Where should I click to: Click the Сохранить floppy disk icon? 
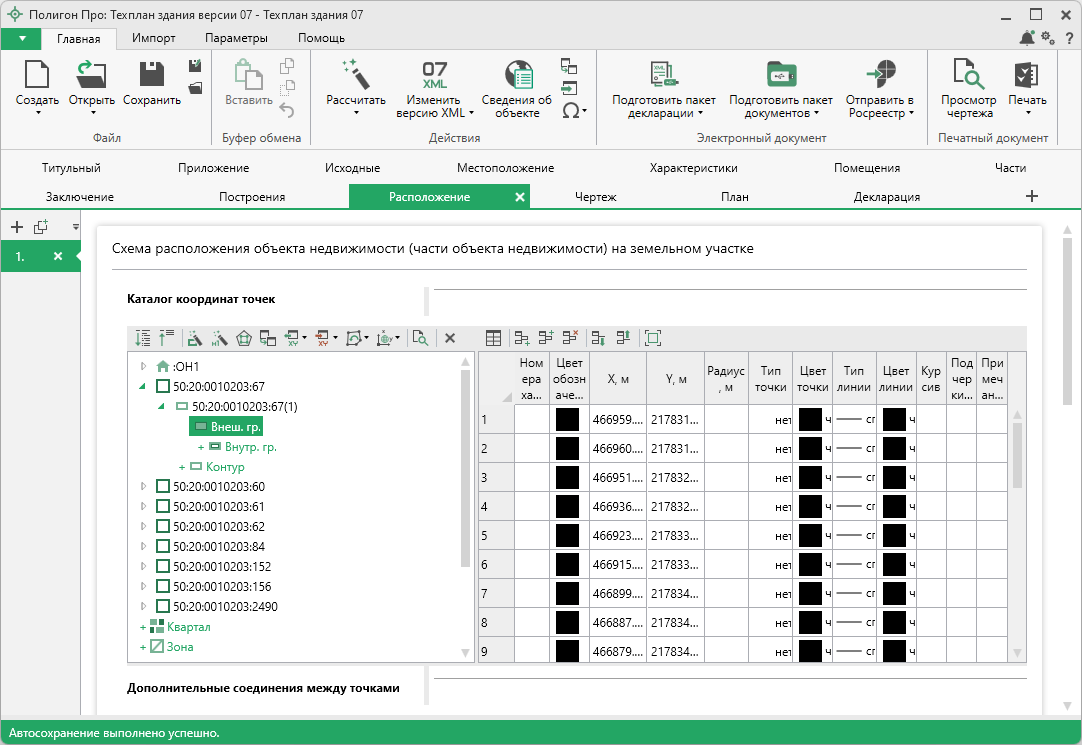(151, 75)
